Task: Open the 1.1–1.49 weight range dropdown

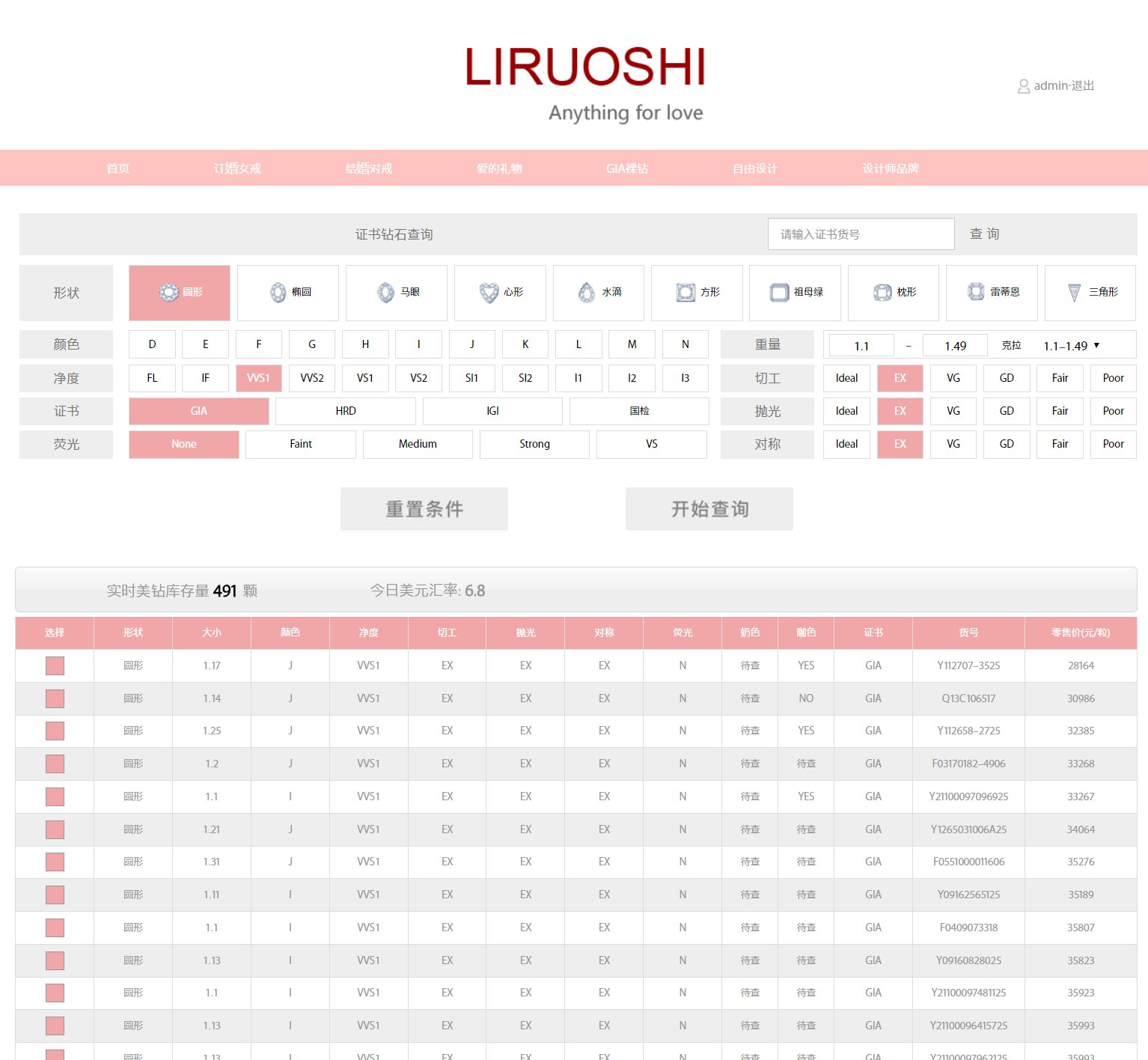Action: (1072, 346)
